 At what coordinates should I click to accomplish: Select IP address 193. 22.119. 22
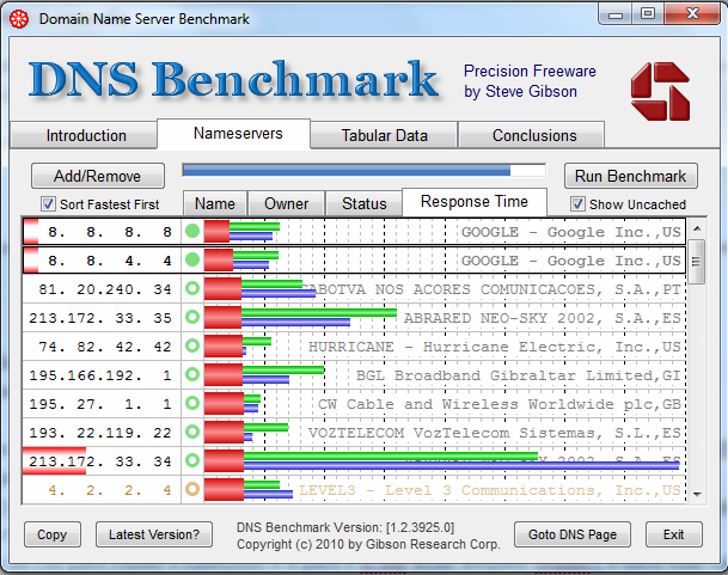point(100,433)
